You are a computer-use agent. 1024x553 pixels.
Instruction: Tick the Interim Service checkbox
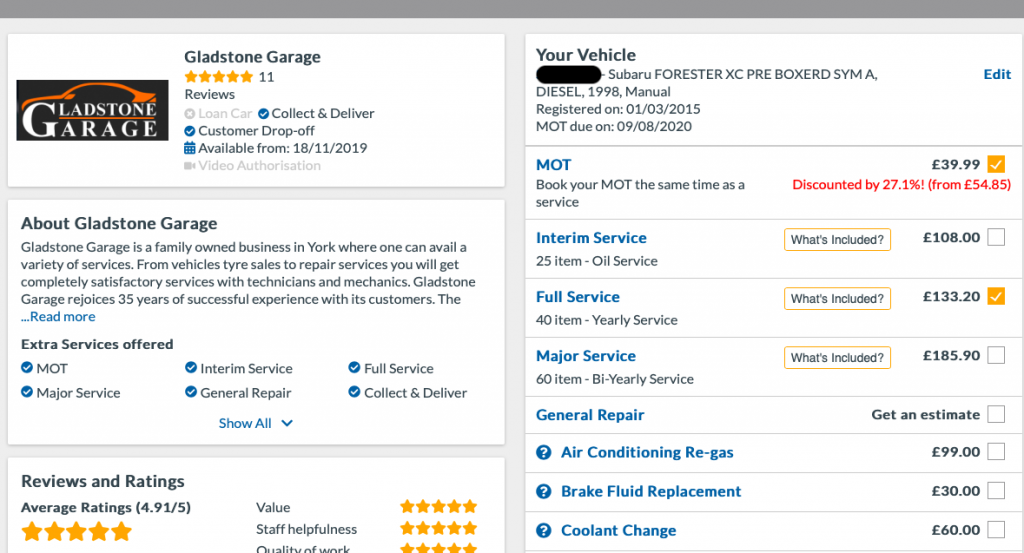tap(996, 237)
